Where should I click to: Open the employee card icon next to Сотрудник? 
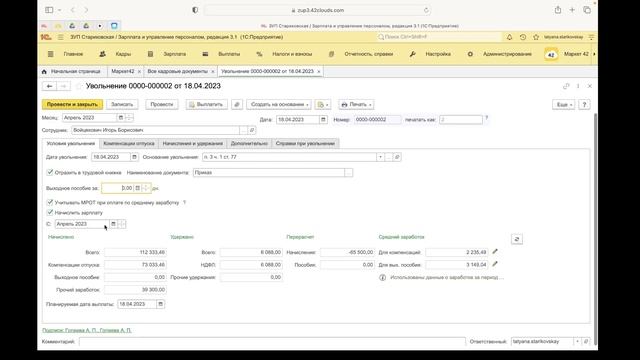tap(252, 130)
